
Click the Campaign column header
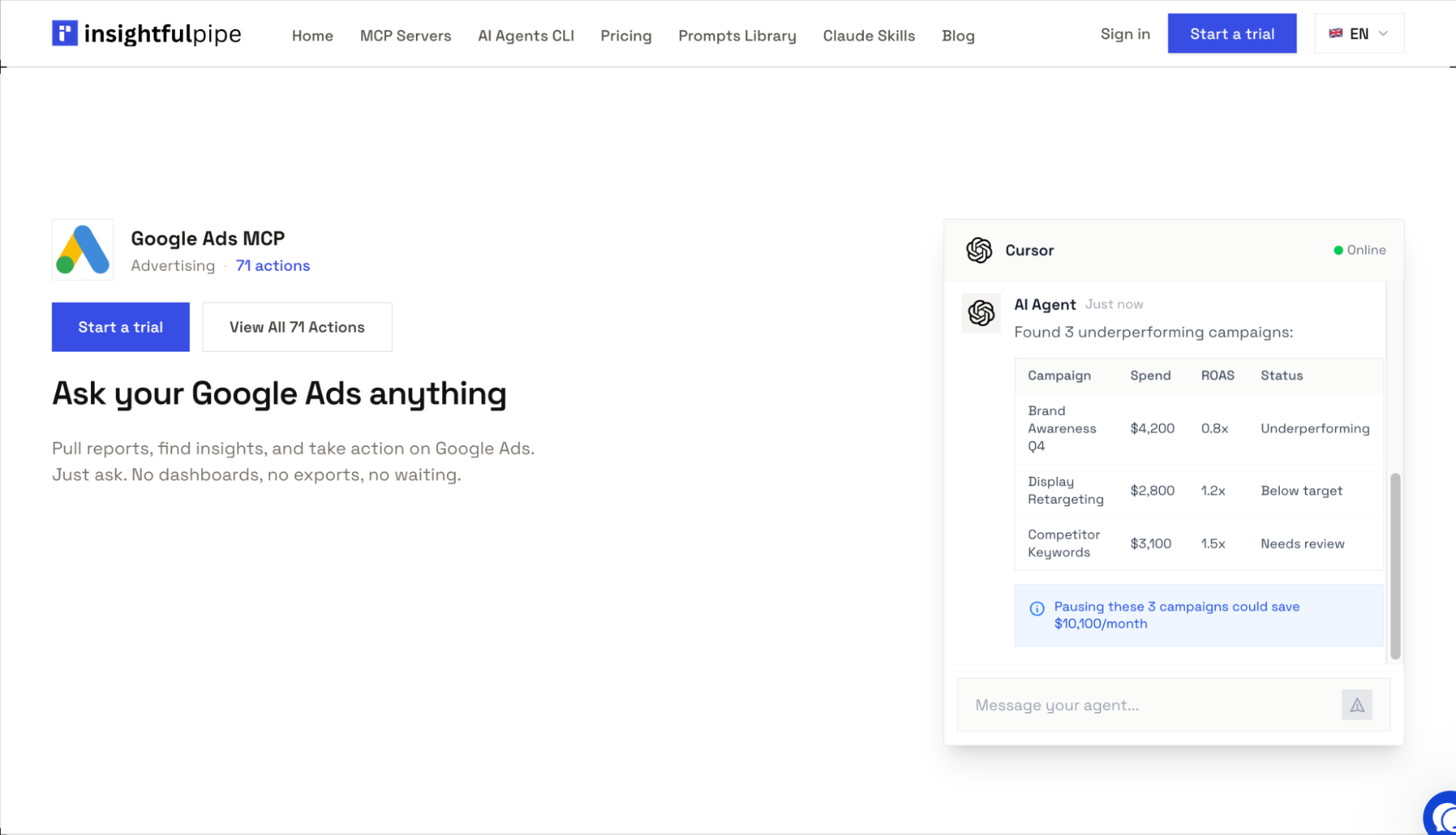tap(1059, 376)
